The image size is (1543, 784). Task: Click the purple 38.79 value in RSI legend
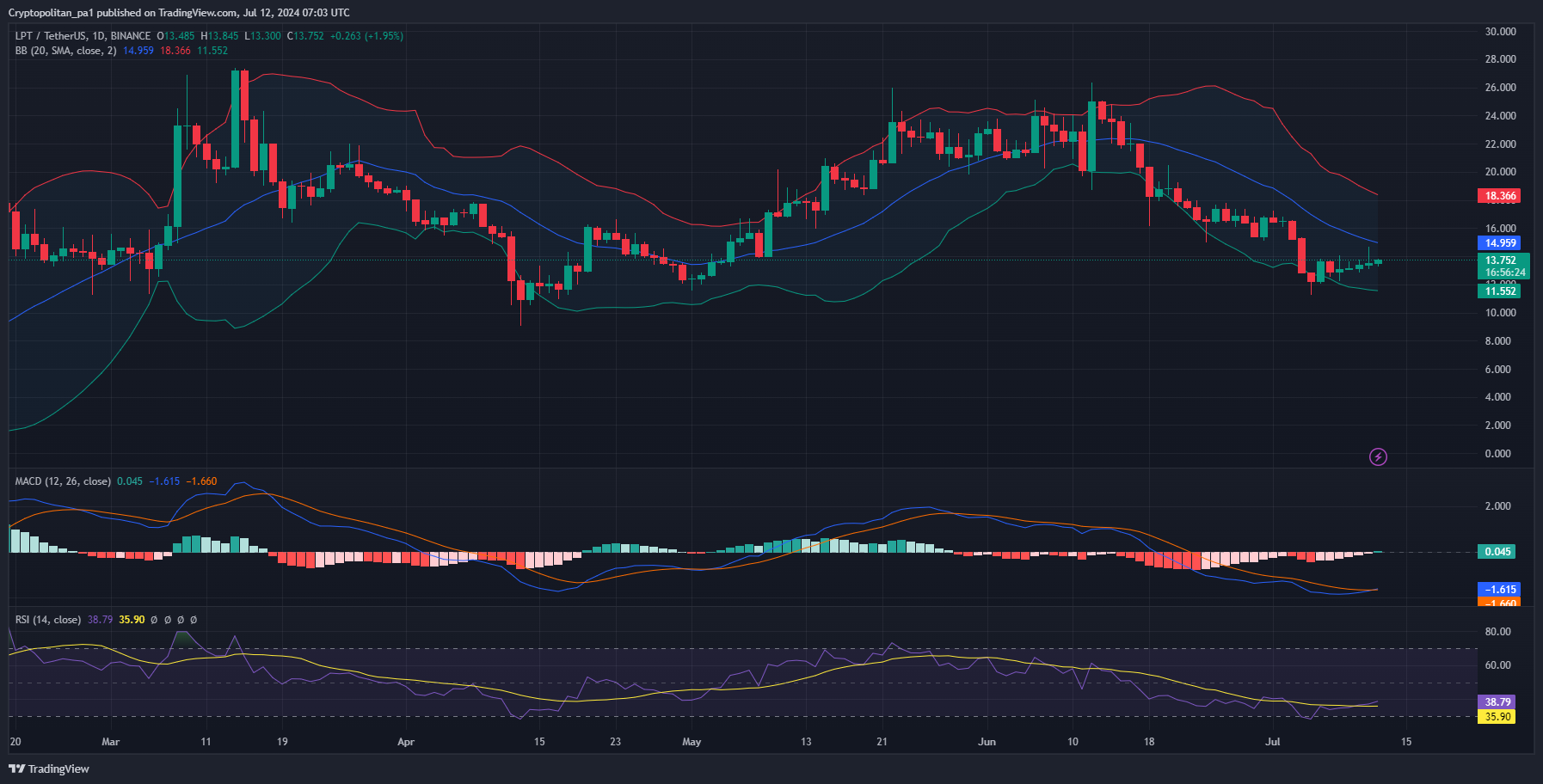[100, 620]
